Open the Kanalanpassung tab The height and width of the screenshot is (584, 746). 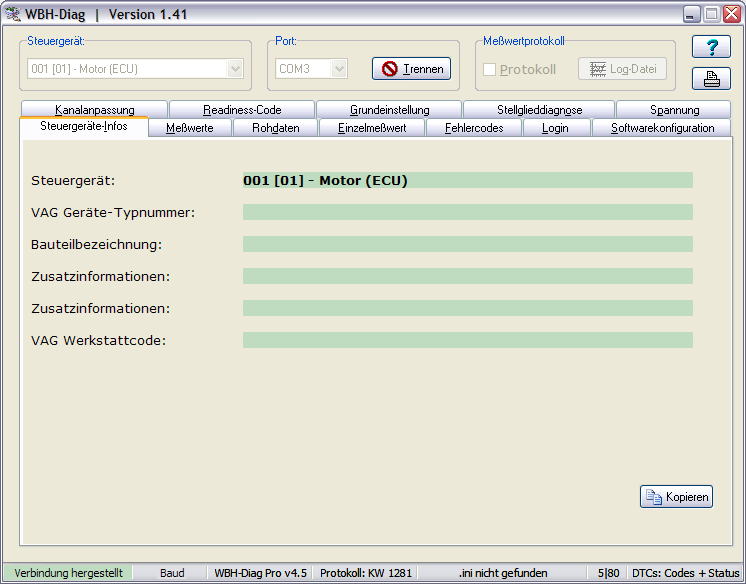(x=95, y=110)
